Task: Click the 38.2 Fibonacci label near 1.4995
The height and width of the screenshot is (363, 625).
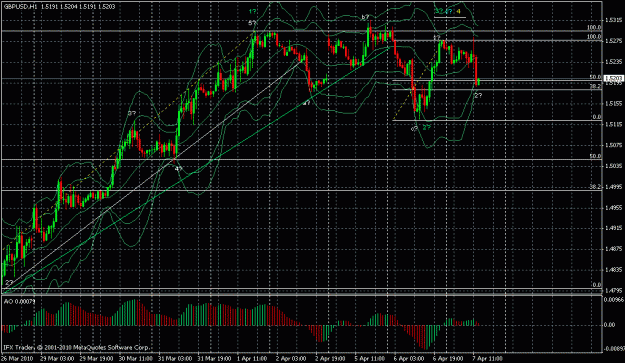Action: click(596, 187)
